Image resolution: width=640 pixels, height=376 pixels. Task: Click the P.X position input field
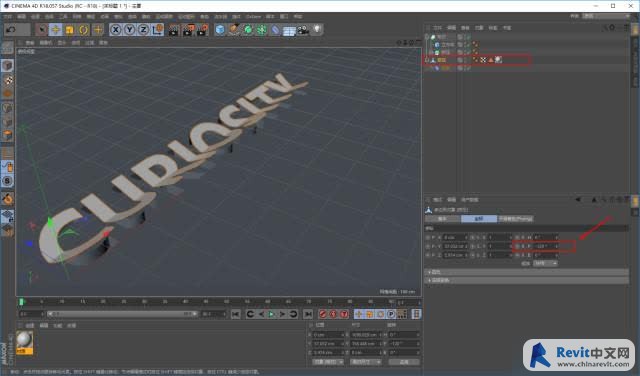pyautogui.click(x=456, y=237)
